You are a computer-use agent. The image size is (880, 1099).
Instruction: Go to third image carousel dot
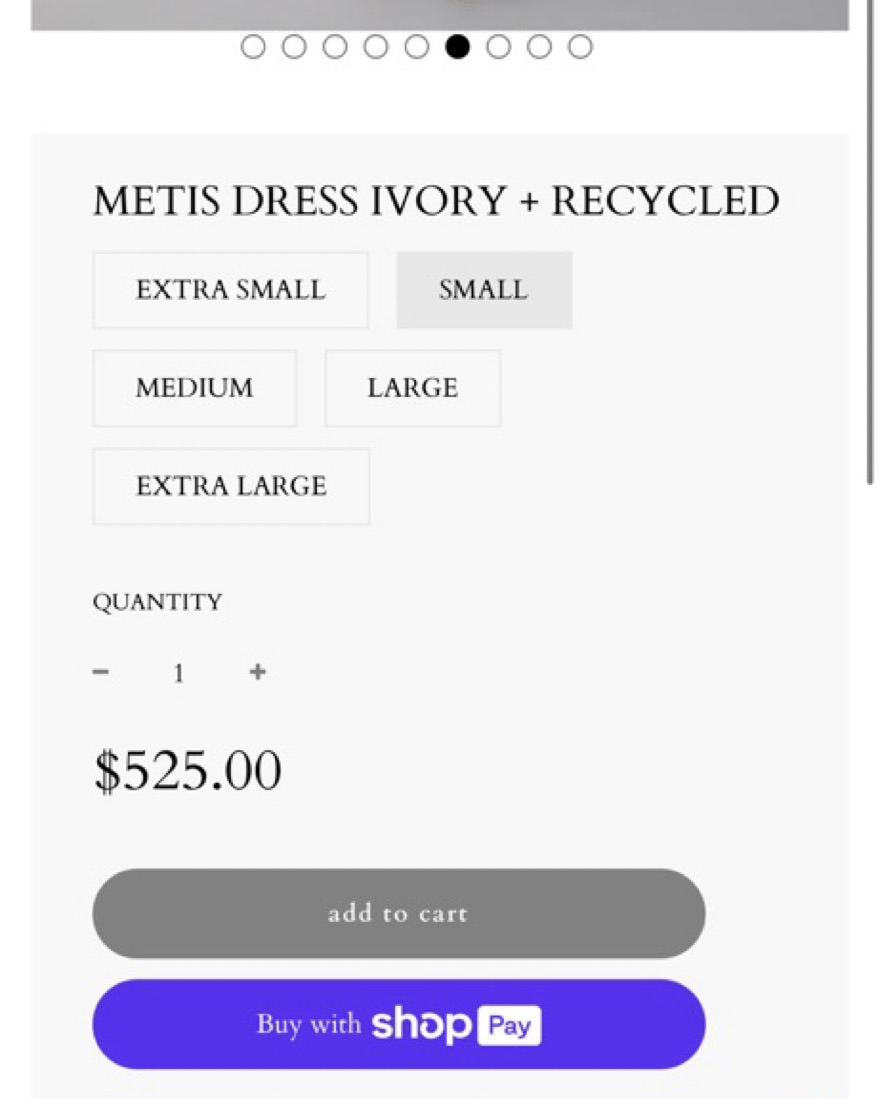[x=335, y=47]
